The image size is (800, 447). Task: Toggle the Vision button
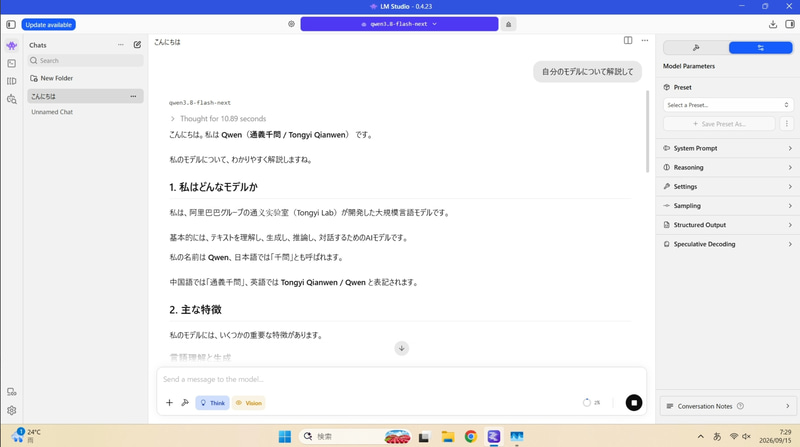[x=248, y=403]
